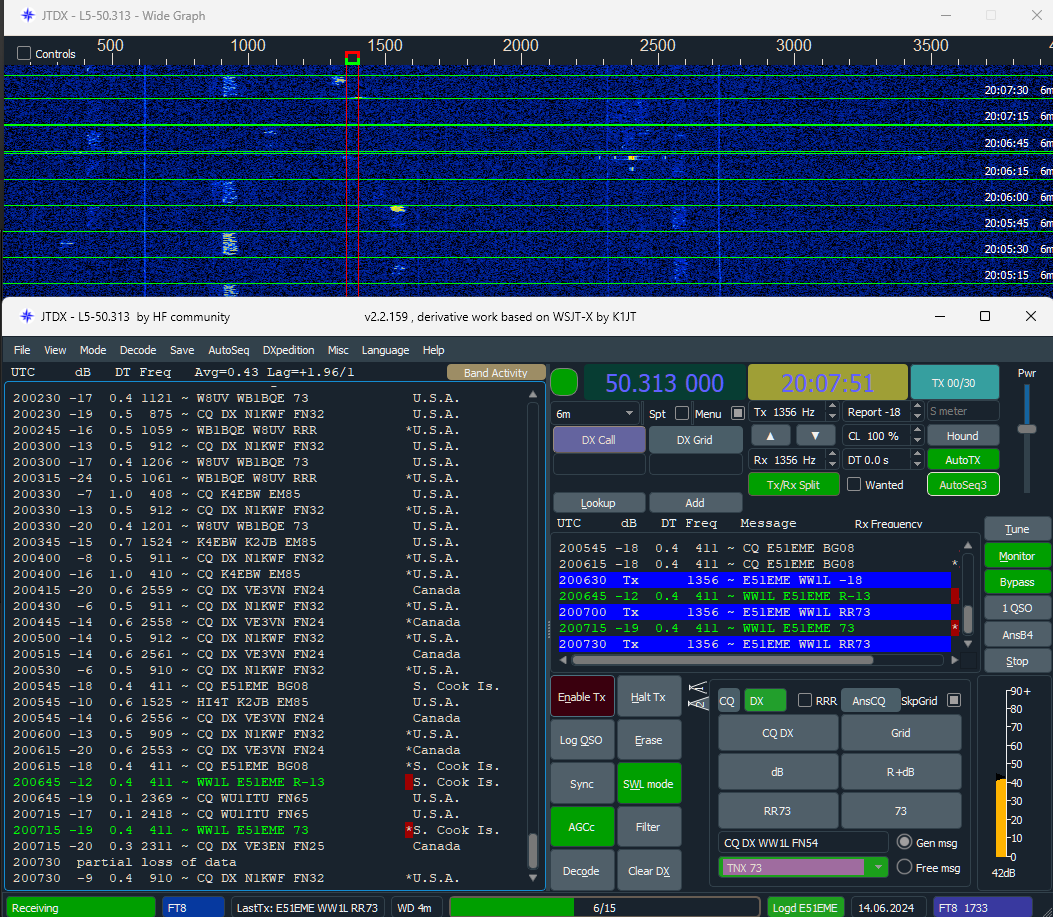Click the JTDX icon in the main window title bar

[27, 316]
